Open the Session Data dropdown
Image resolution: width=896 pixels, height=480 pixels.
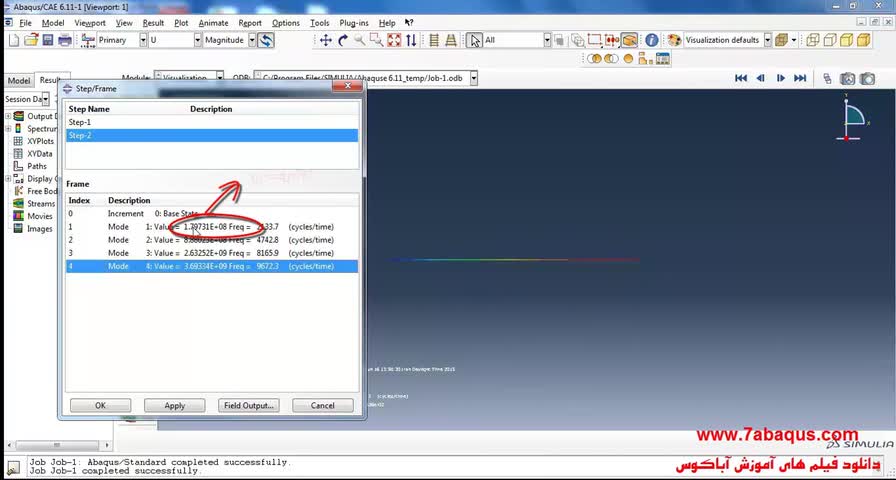[x=45, y=99]
